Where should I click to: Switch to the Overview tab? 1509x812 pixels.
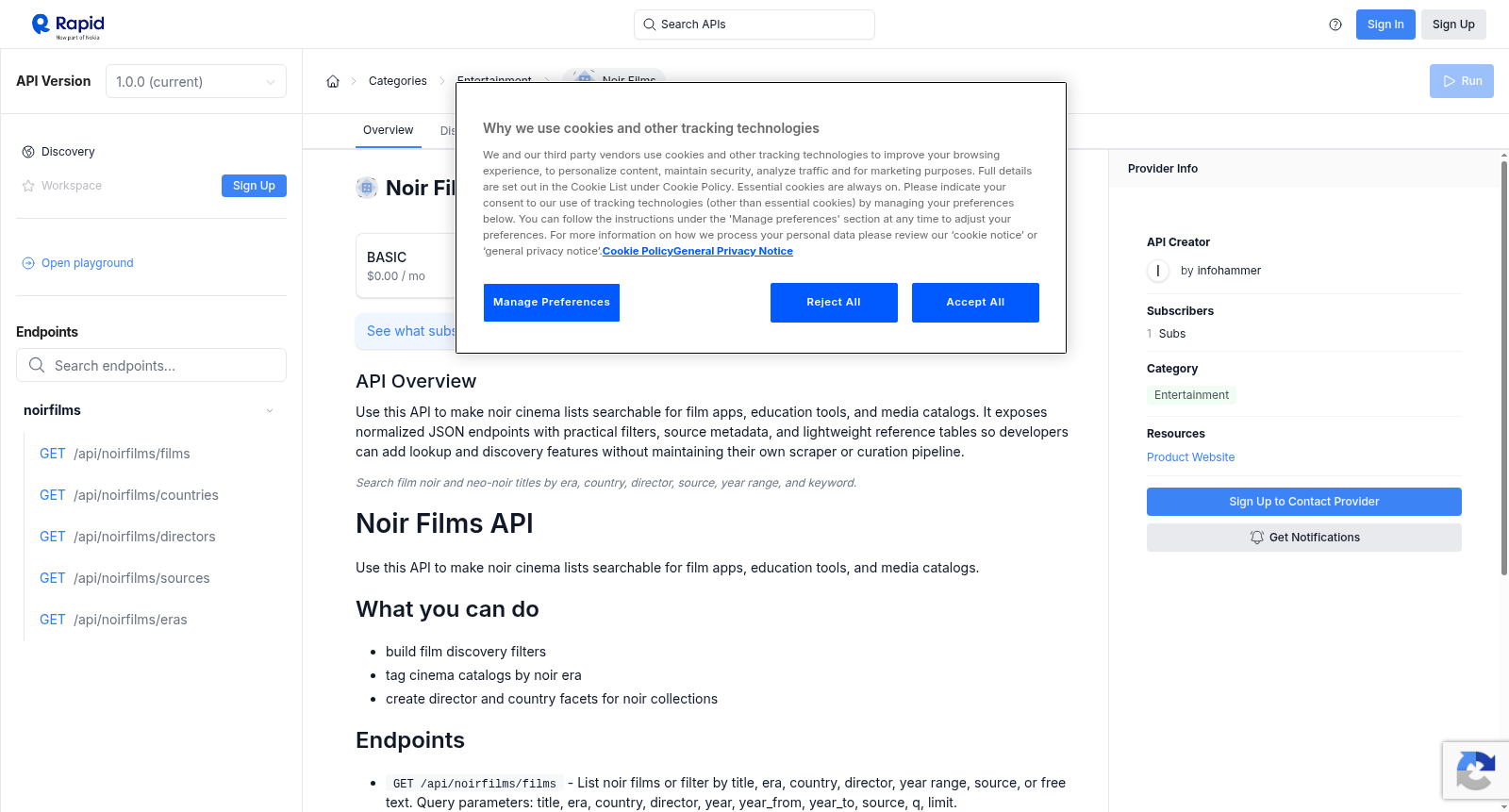pos(388,130)
